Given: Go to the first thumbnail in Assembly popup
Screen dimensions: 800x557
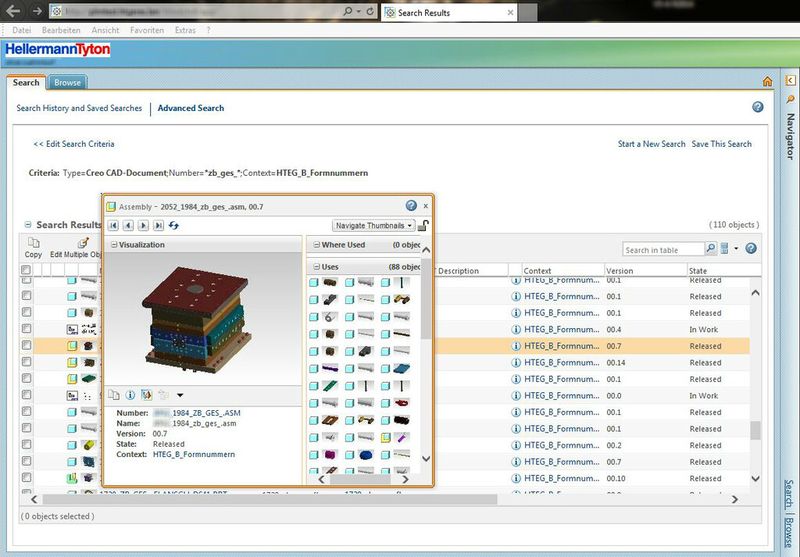Looking at the screenshot, I should click(x=113, y=225).
